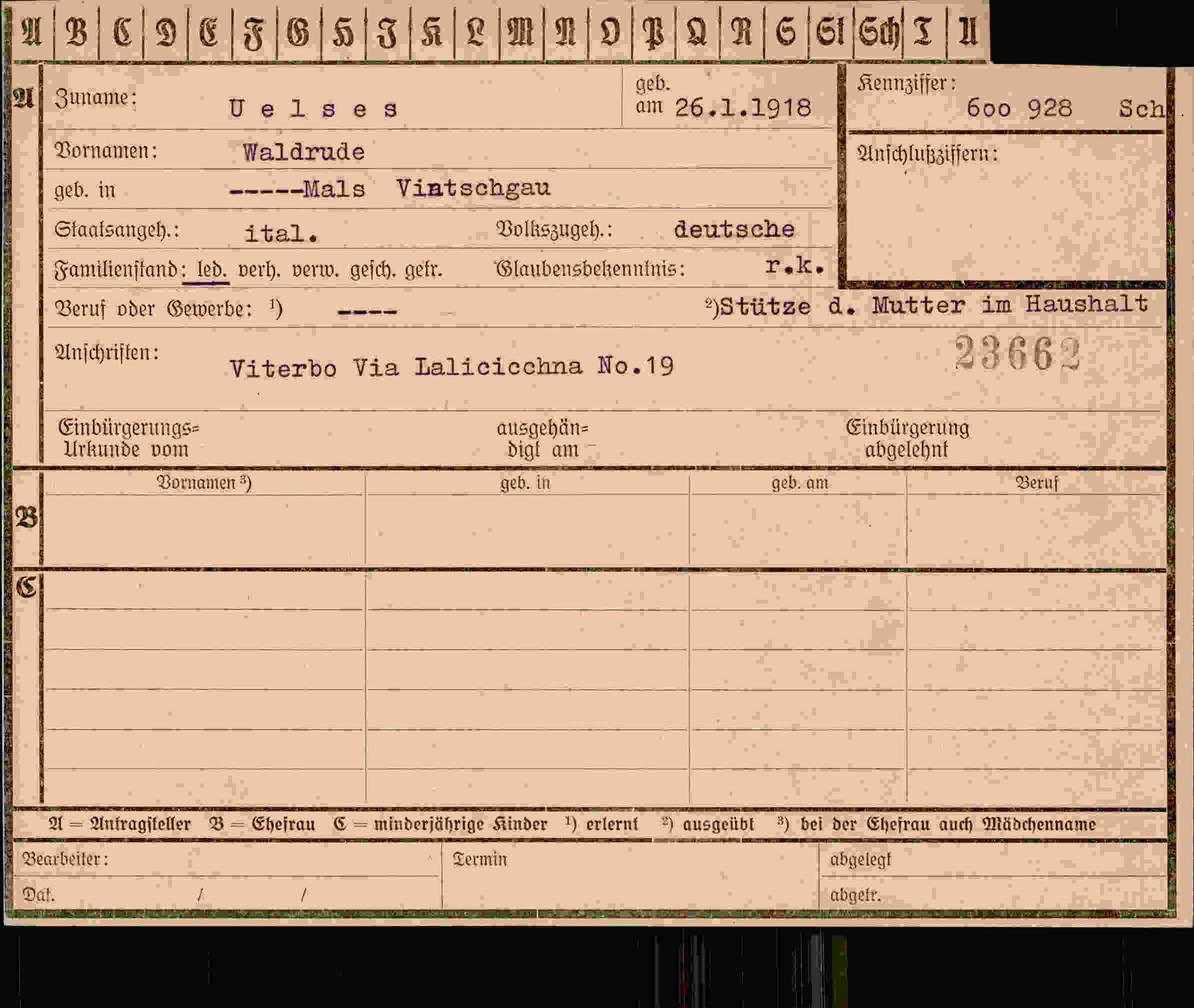Click the typed surname 'Uelses'
Viewport: 1194px width, 1008px height.
[x=313, y=108]
